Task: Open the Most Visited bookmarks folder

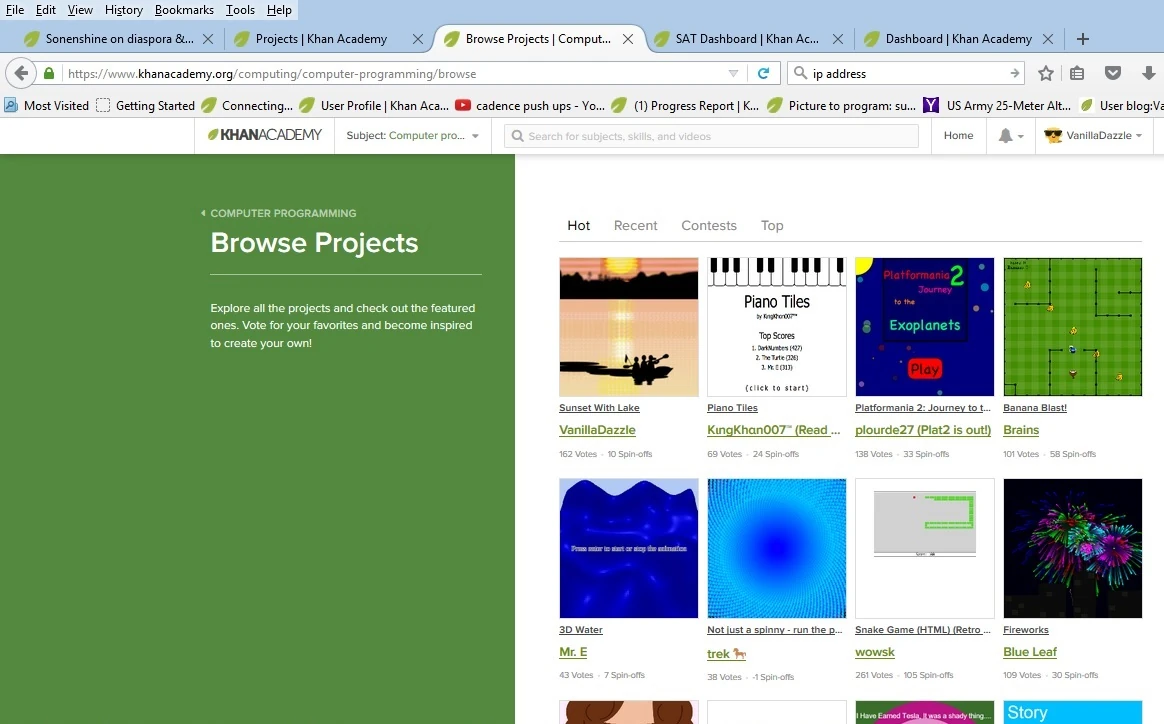Action: click(47, 105)
